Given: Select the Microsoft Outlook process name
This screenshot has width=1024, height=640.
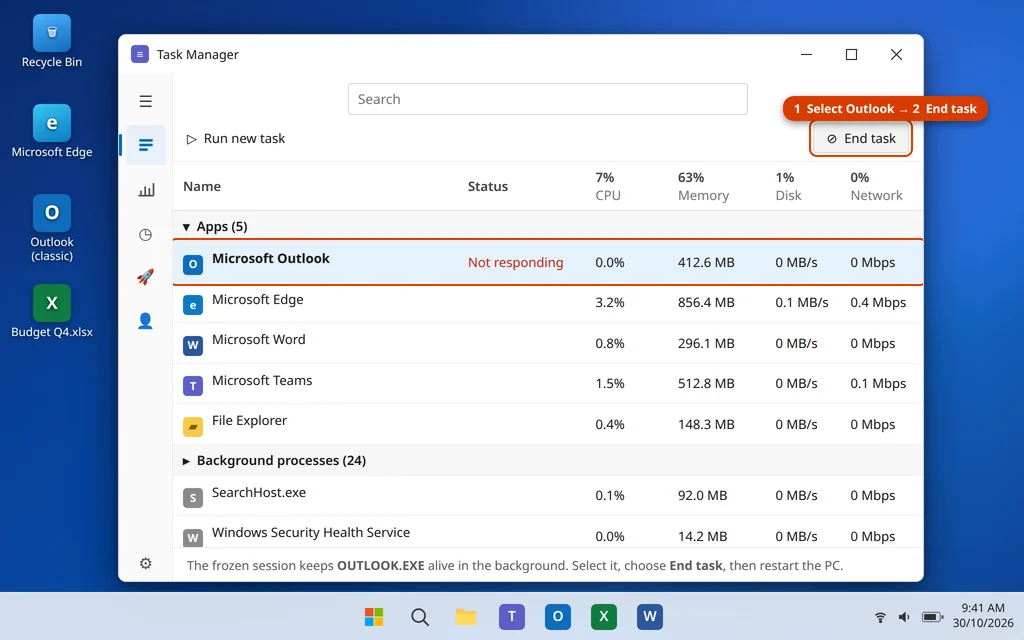Looking at the screenshot, I should pyautogui.click(x=270, y=259).
